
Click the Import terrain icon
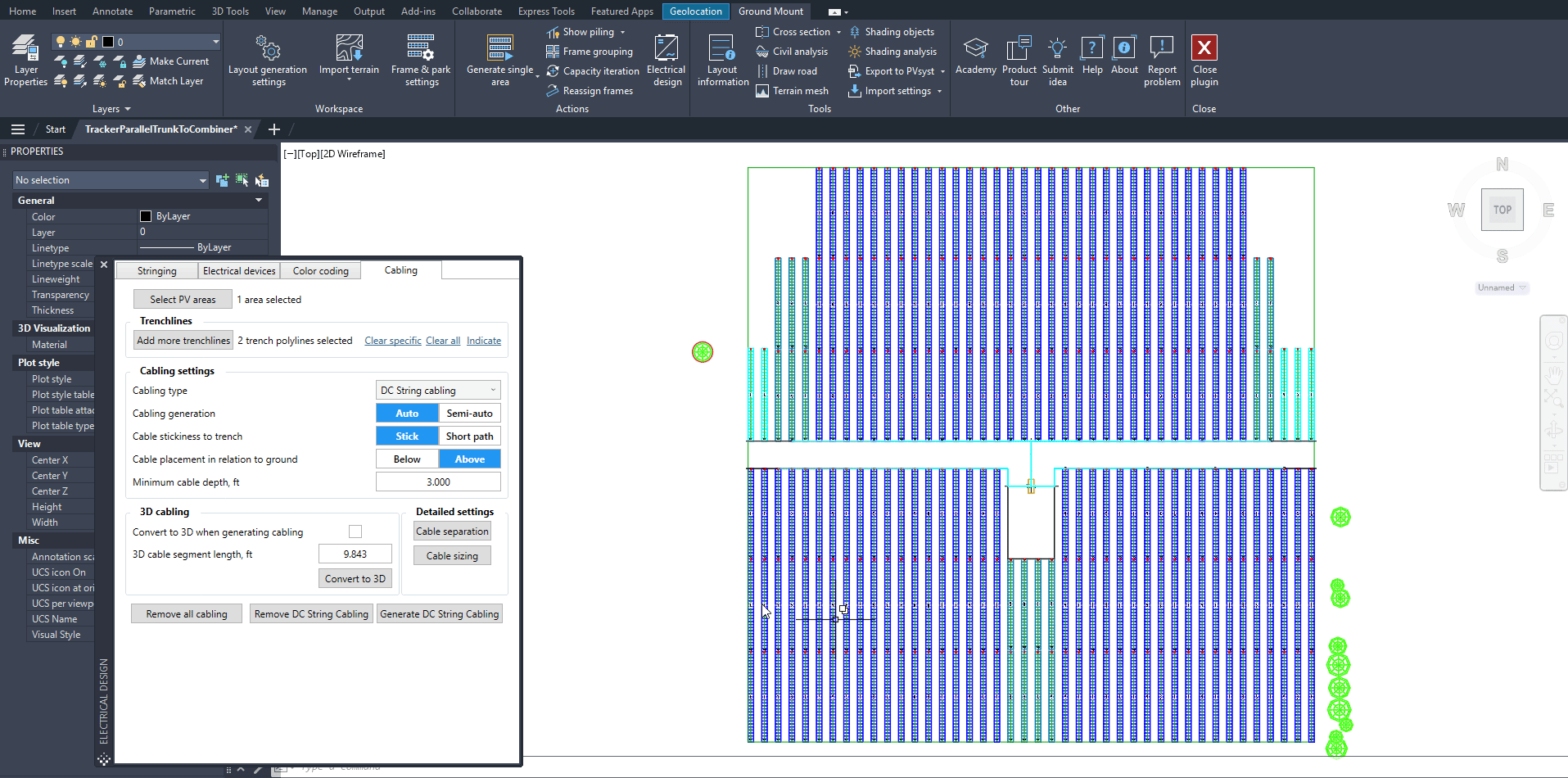tap(349, 48)
